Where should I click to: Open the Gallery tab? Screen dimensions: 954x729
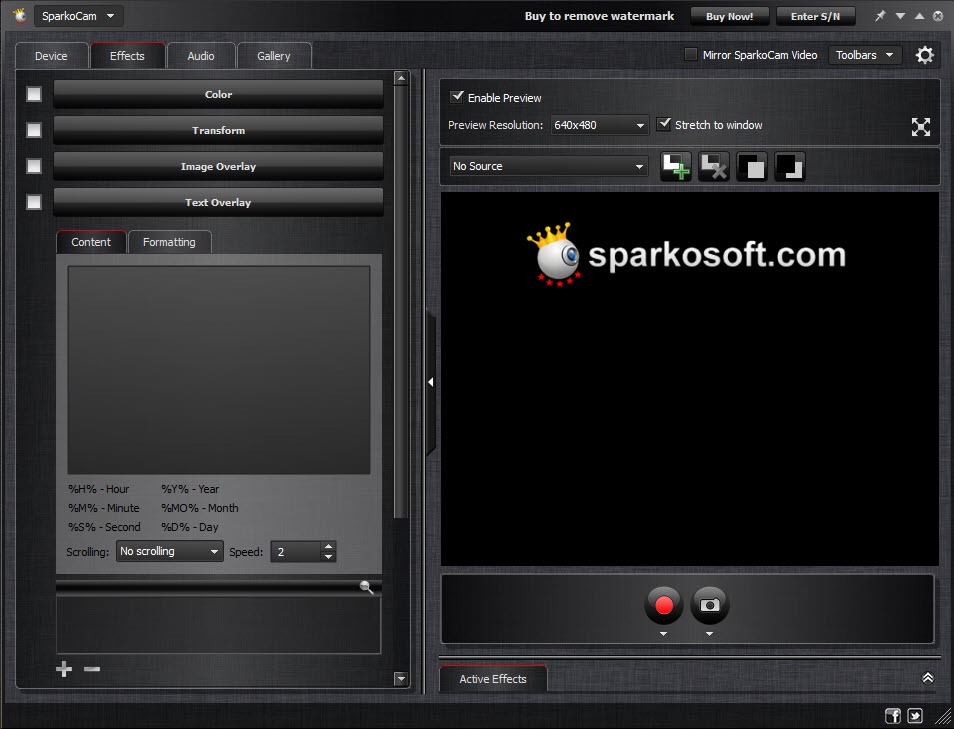pyautogui.click(x=274, y=56)
